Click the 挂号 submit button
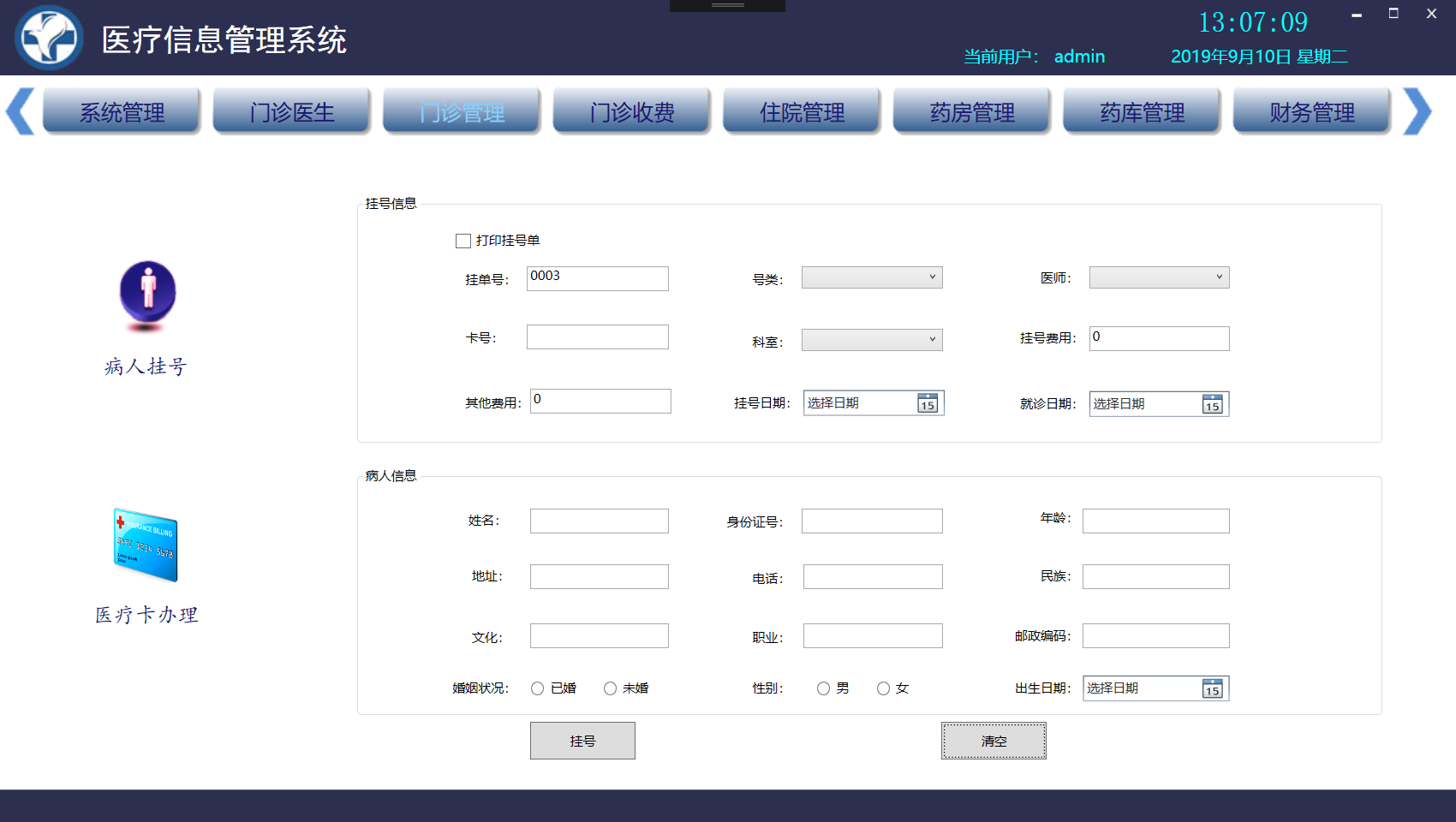This screenshot has width=1456, height=822. pyautogui.click(x=582, y=741)
